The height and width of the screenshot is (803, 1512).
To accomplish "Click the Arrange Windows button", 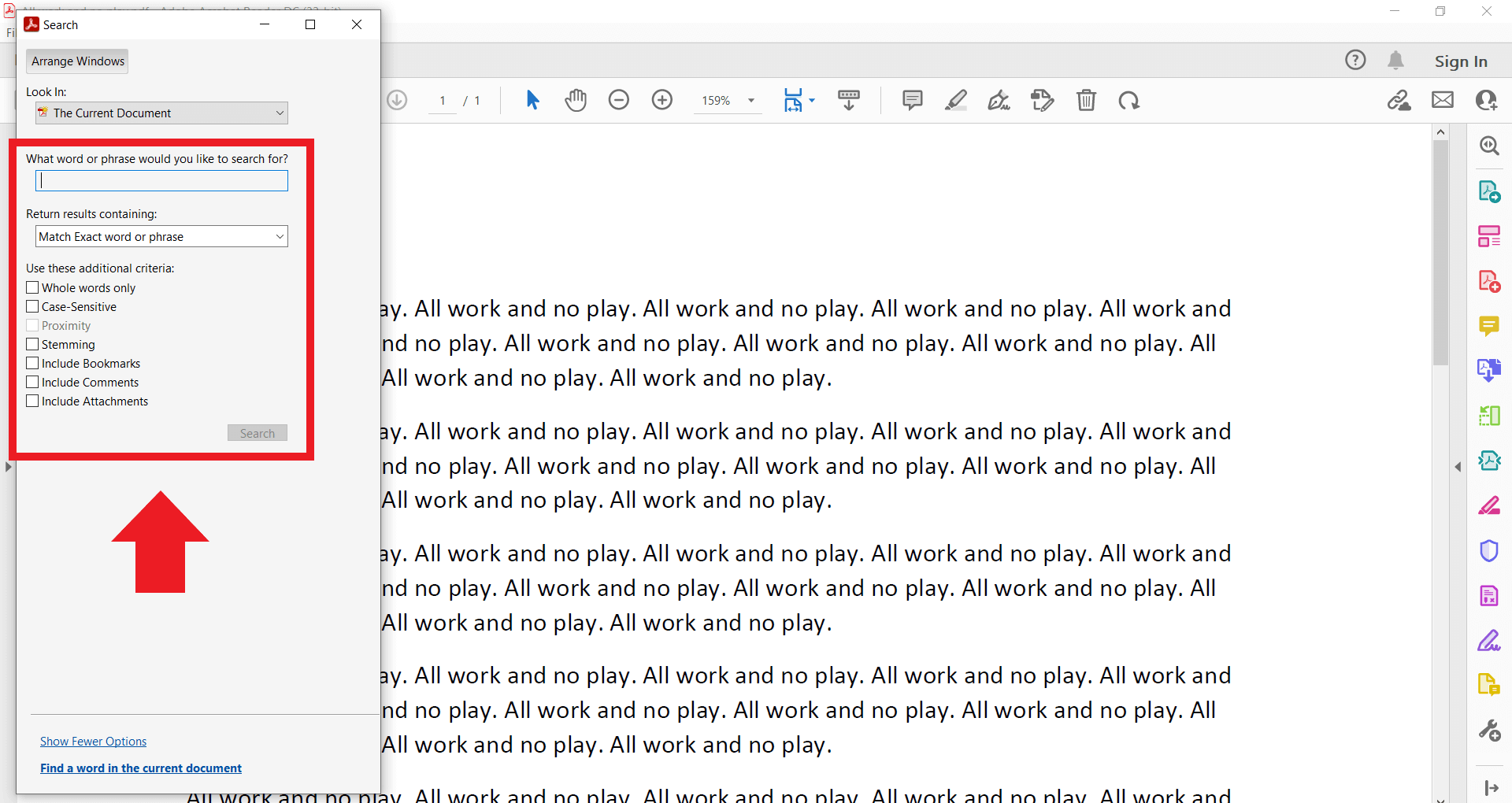I will point(77,61).
